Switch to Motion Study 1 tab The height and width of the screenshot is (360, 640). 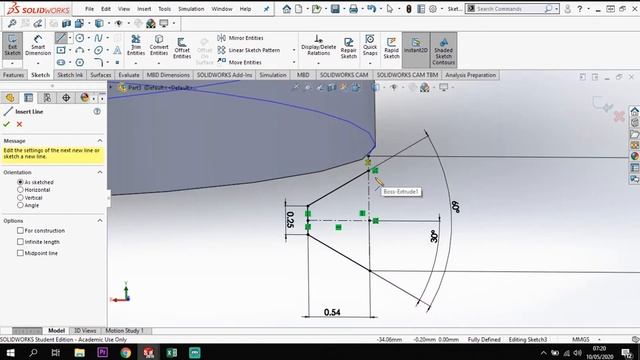(x=124, y=331)
